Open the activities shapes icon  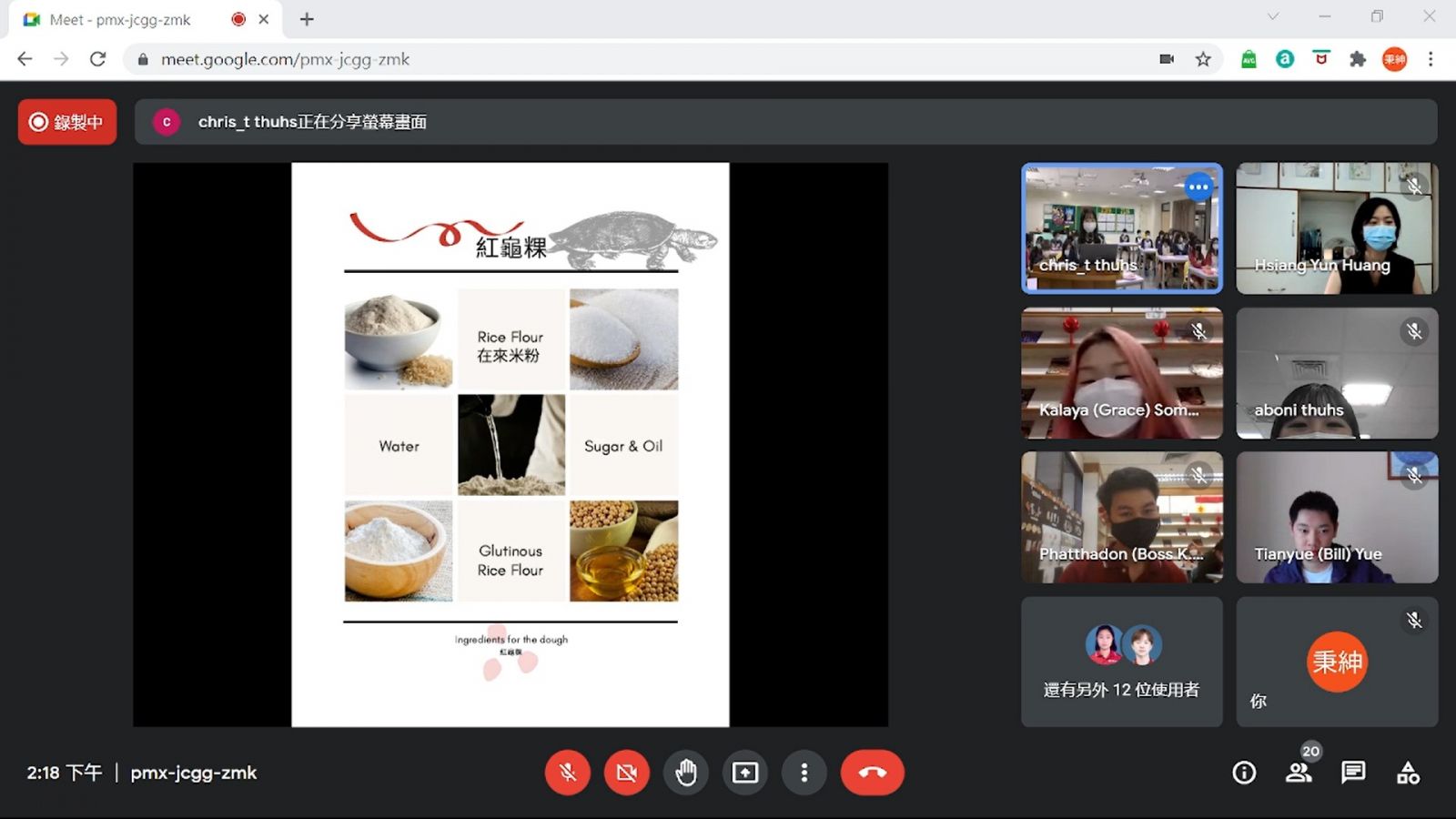coord(1408,773)
